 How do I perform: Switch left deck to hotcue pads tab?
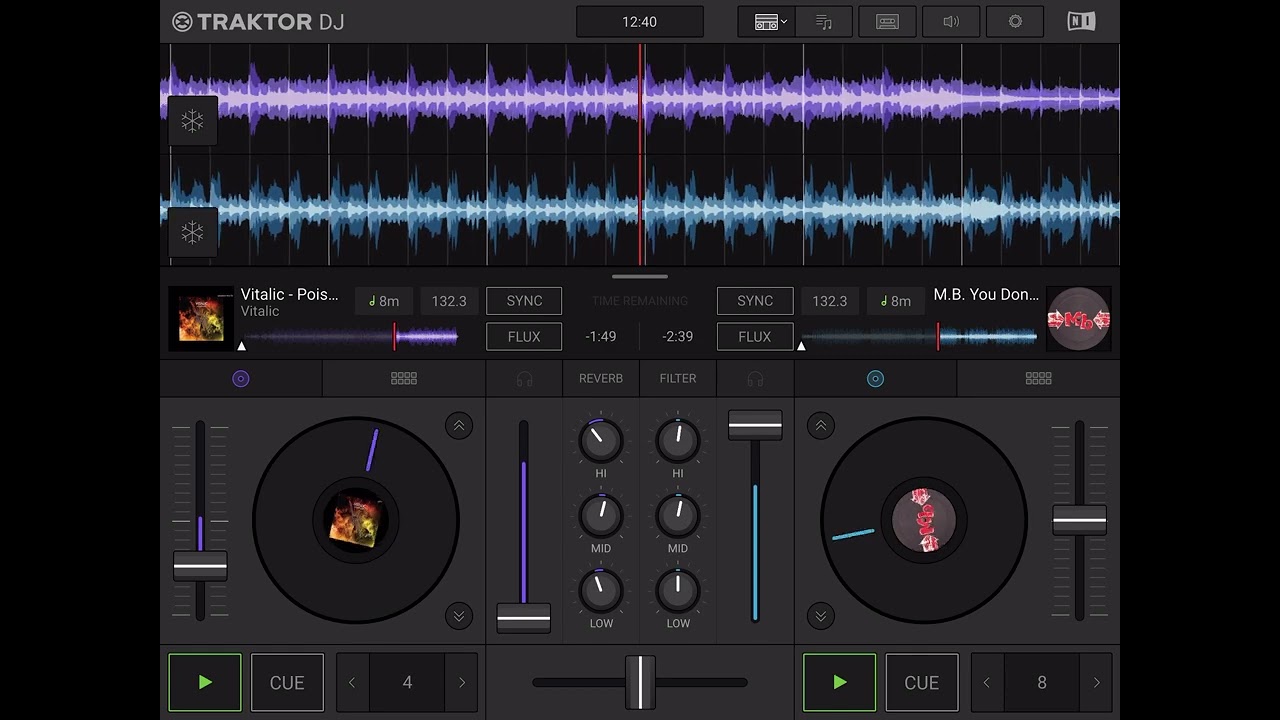coord(404,379)
